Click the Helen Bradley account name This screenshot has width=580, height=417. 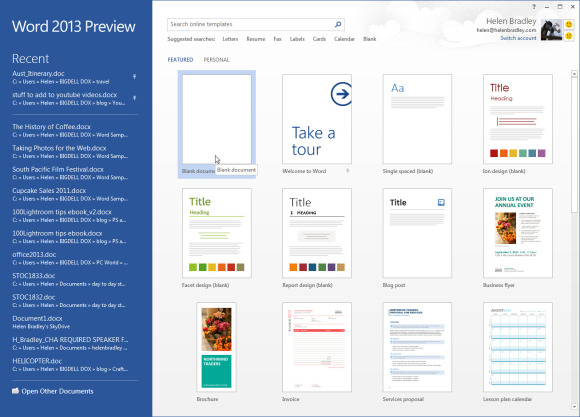(511, 21)
